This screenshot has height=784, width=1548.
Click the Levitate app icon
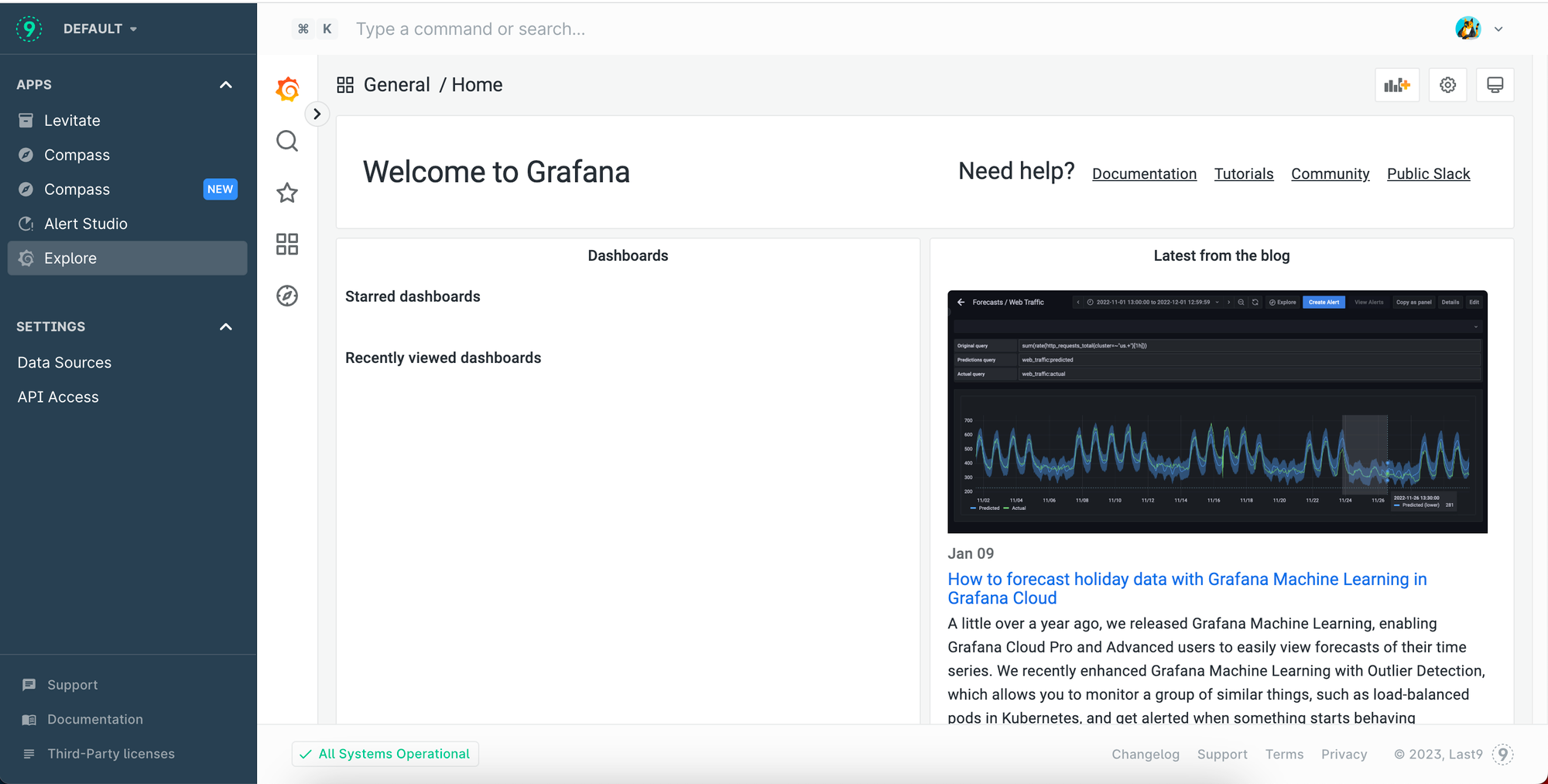(26, 120)
